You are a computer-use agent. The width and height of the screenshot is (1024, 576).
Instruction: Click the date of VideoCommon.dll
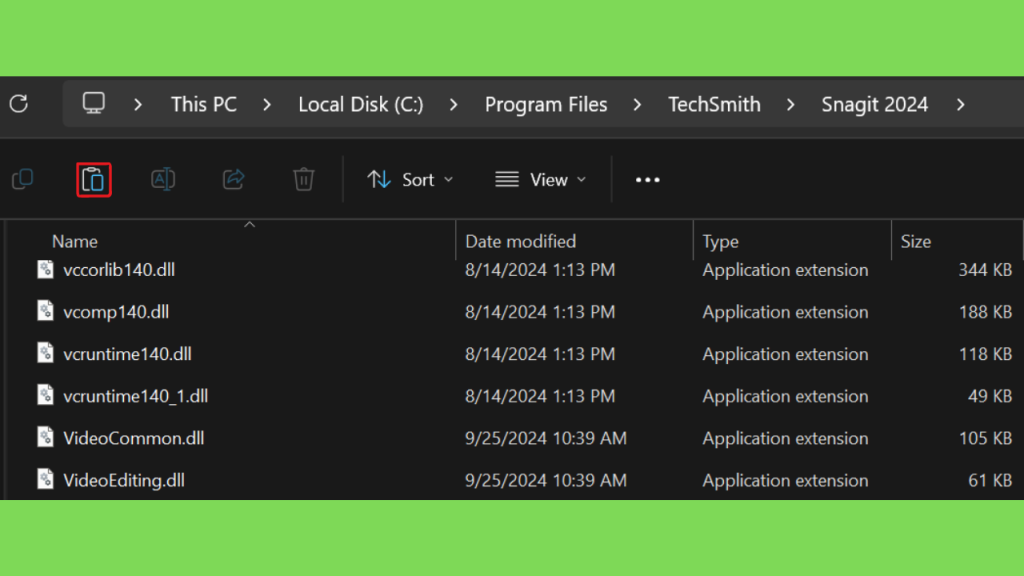[545, 438]
